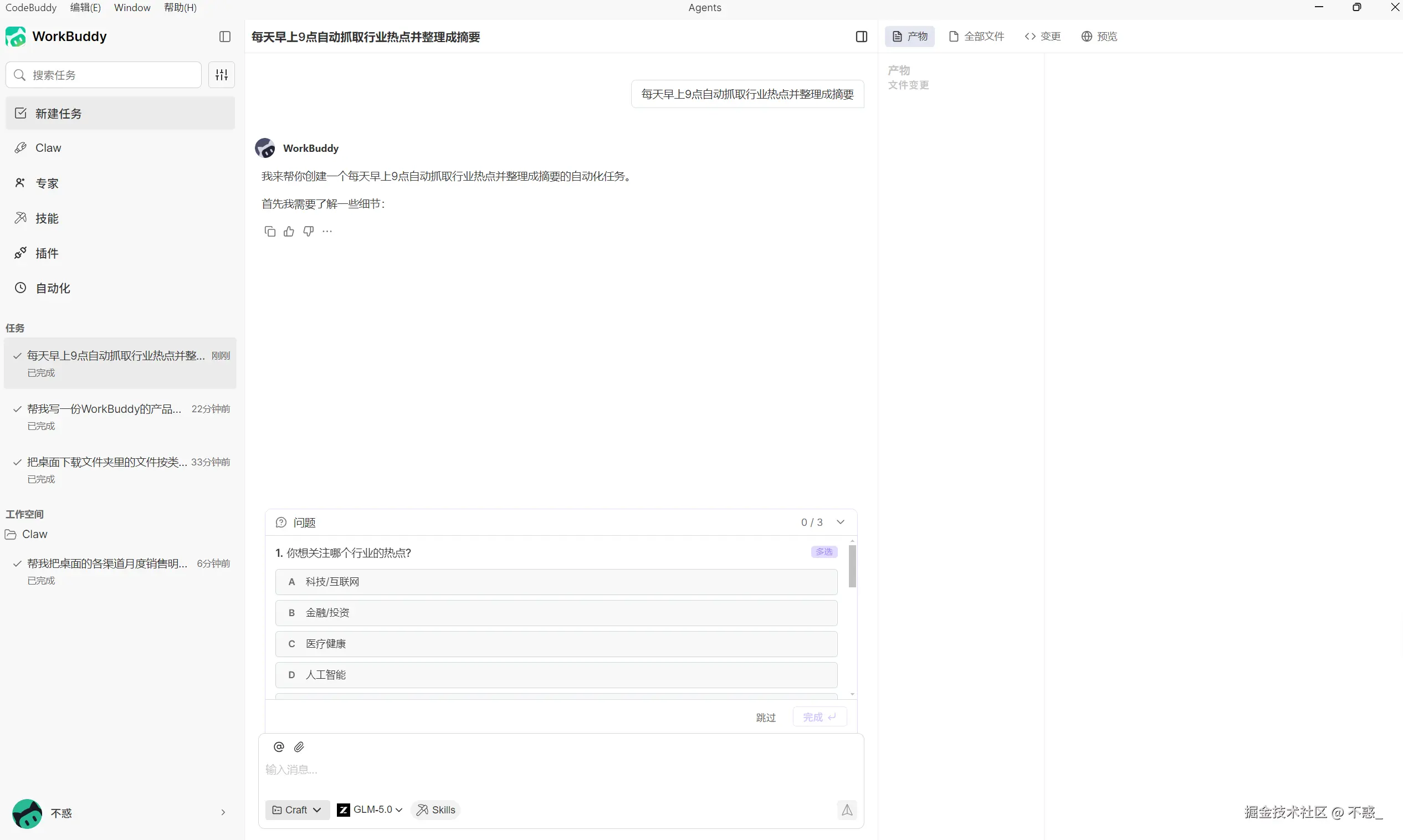Open the GLM-5.0 model dropdown
The width and height of the screenshot is (1403, 840).
[370, 810]
